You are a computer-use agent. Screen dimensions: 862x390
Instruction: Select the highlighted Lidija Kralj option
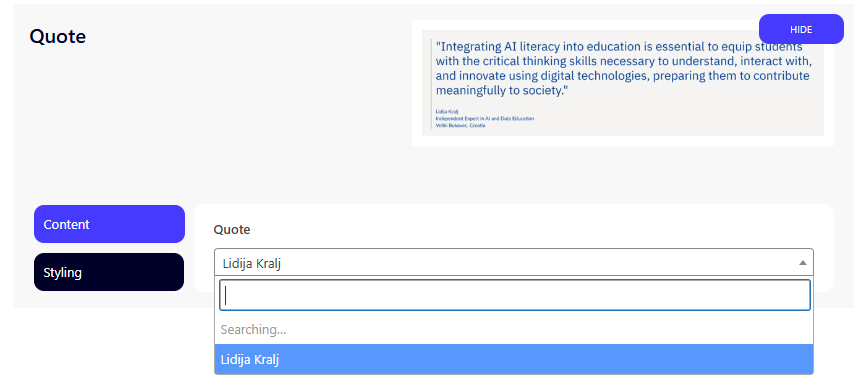tap(513, 359)
